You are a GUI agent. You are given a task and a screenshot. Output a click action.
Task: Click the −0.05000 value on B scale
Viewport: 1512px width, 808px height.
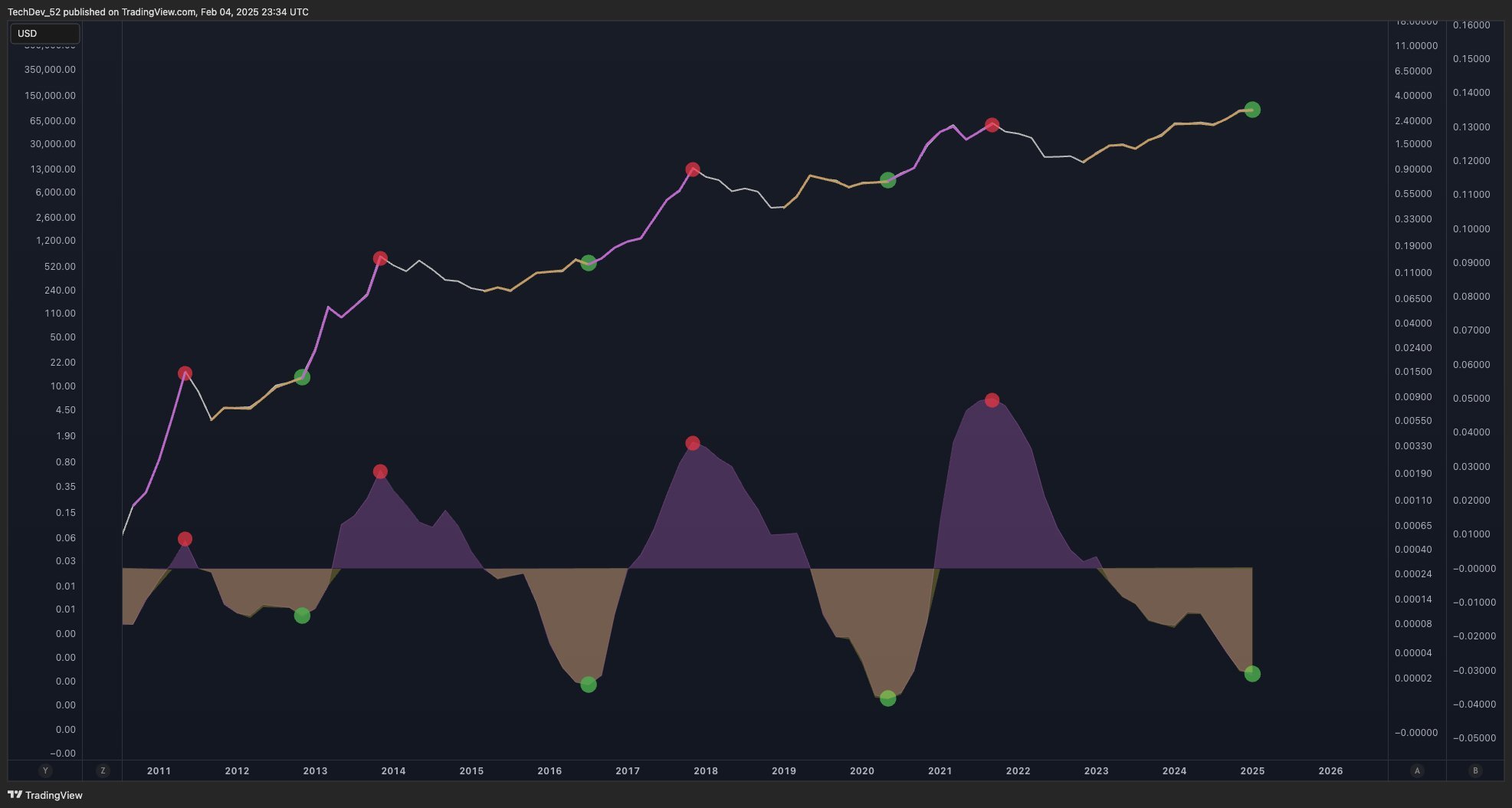coord(1474,738)
